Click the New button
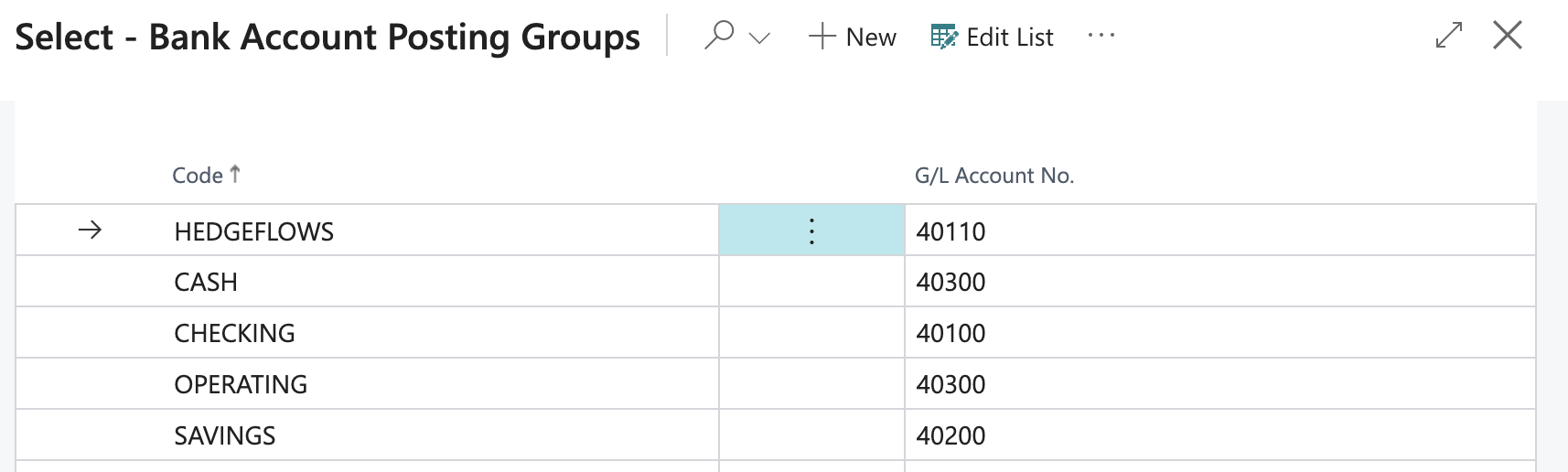 tap(853, 38)
